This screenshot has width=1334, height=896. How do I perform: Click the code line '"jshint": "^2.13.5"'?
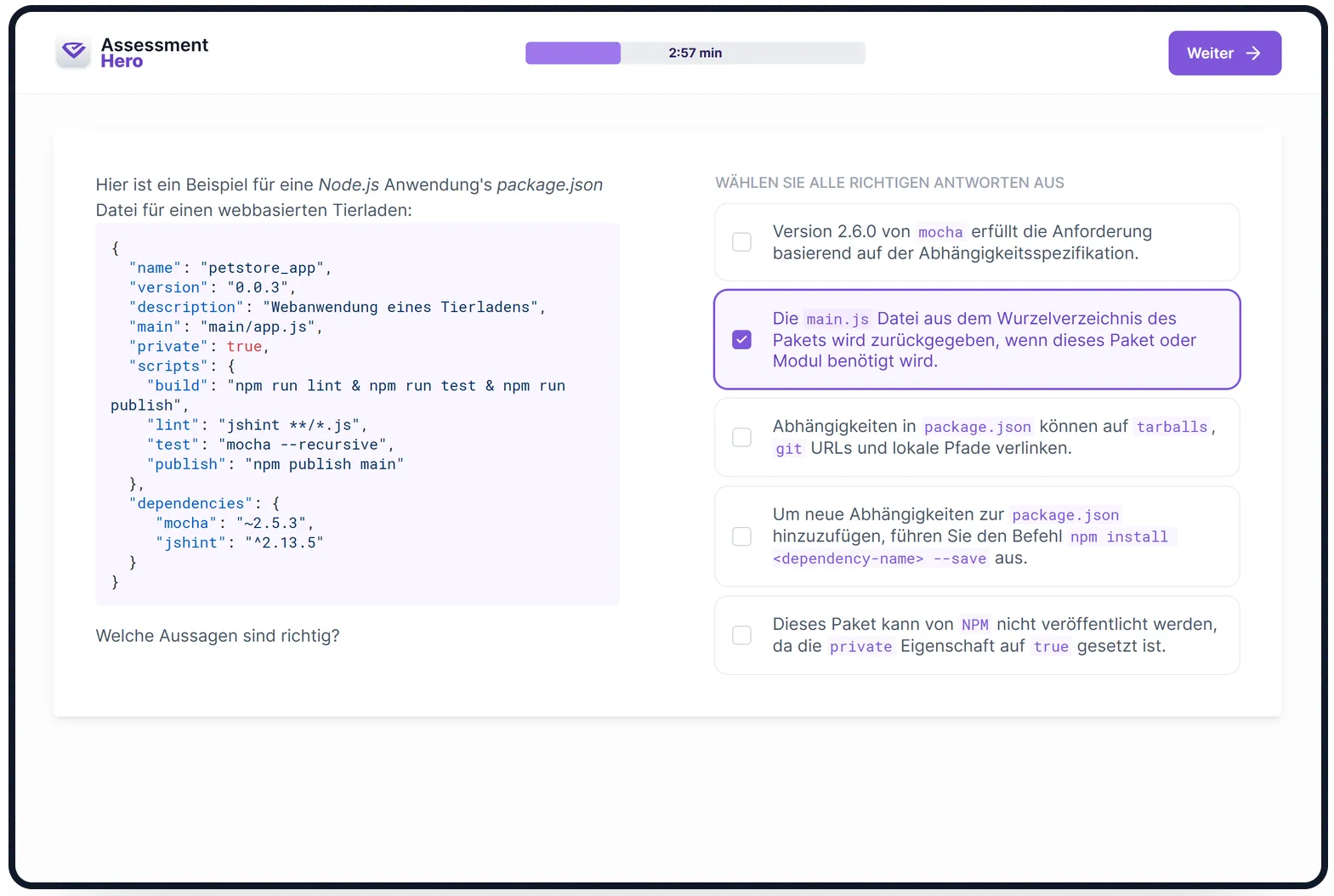(239, 542)
